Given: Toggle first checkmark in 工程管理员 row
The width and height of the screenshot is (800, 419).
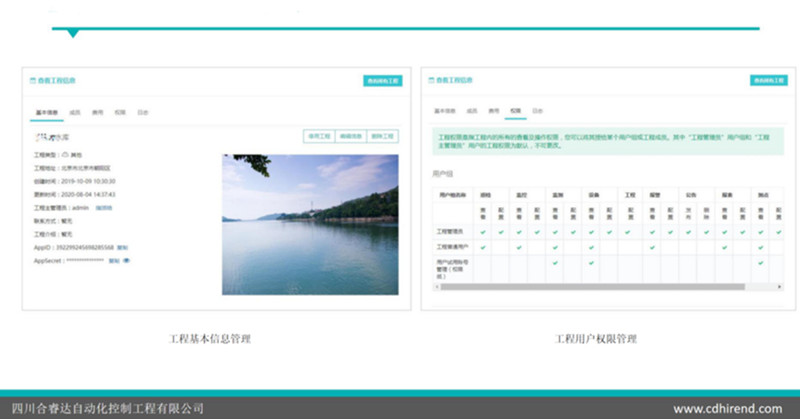Looking at the screenshot, I should (484, 231).
